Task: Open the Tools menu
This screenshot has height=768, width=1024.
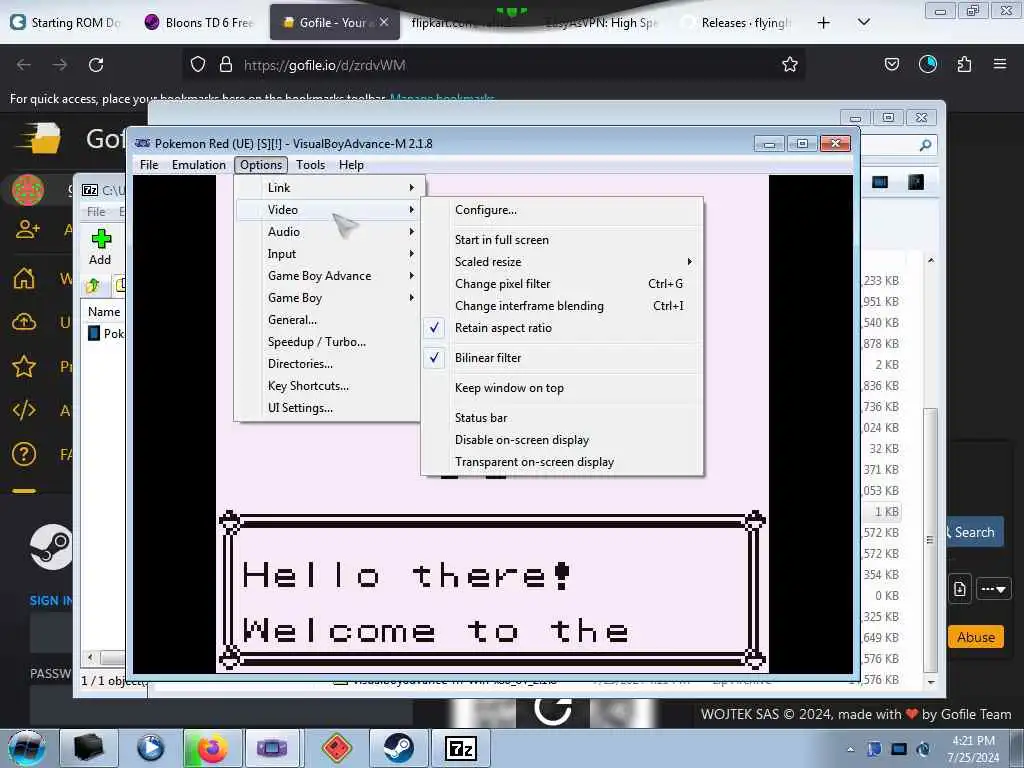Action: pos(310,165)
